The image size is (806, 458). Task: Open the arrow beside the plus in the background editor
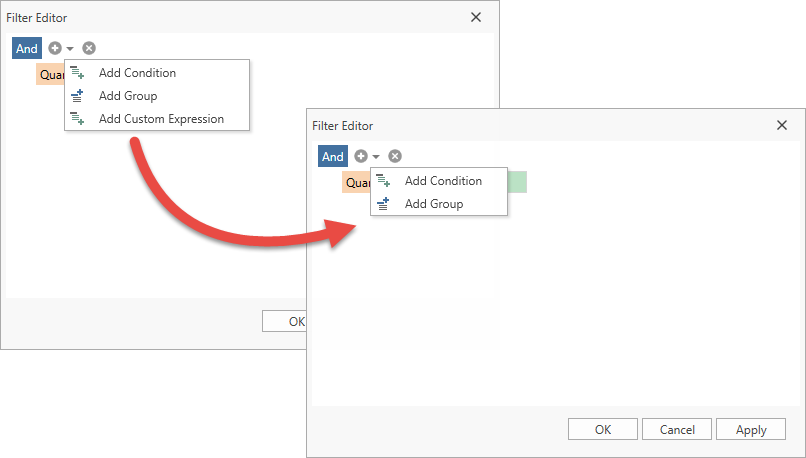[x=70, y=49]
